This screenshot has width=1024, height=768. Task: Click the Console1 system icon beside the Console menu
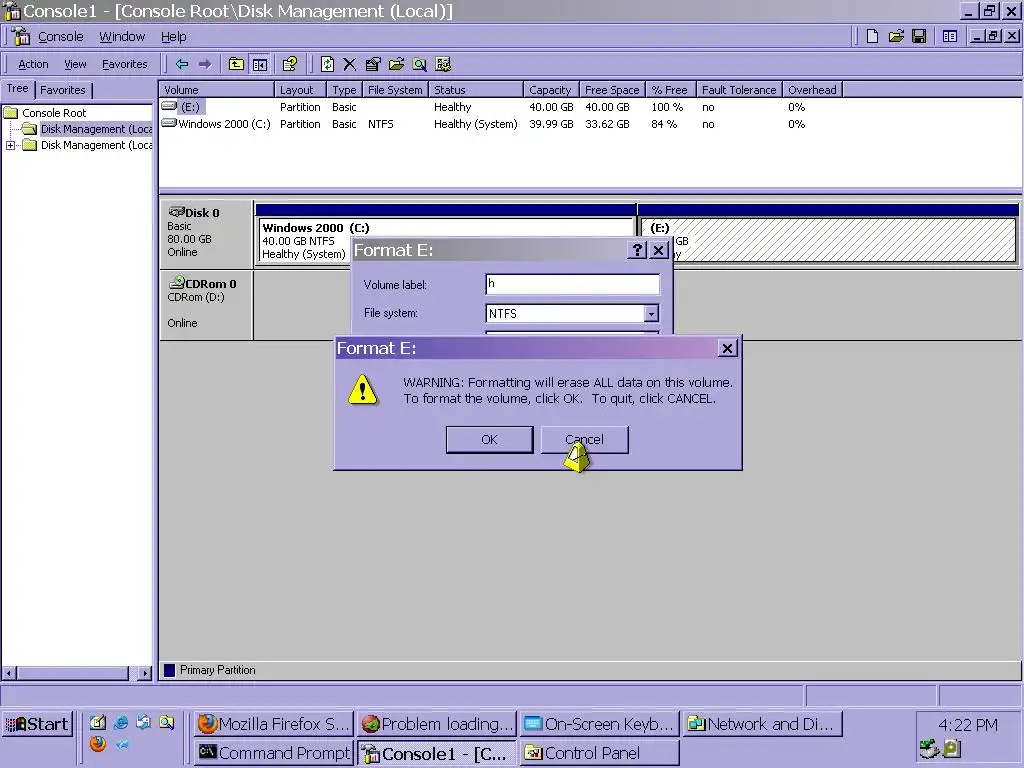pyautogui.click(x=21, y=36)
